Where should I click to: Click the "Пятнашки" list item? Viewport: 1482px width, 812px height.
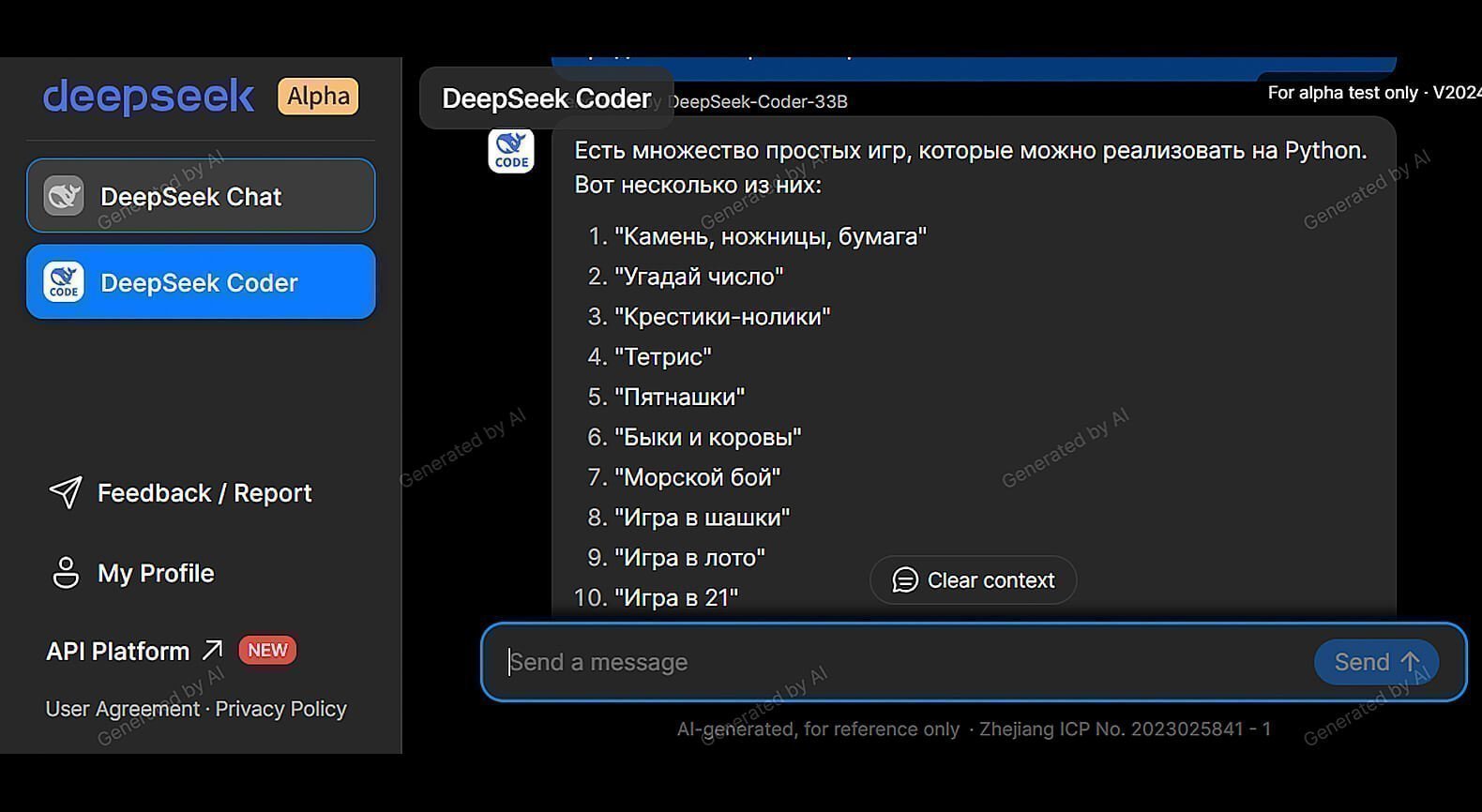tap(679, 398)
